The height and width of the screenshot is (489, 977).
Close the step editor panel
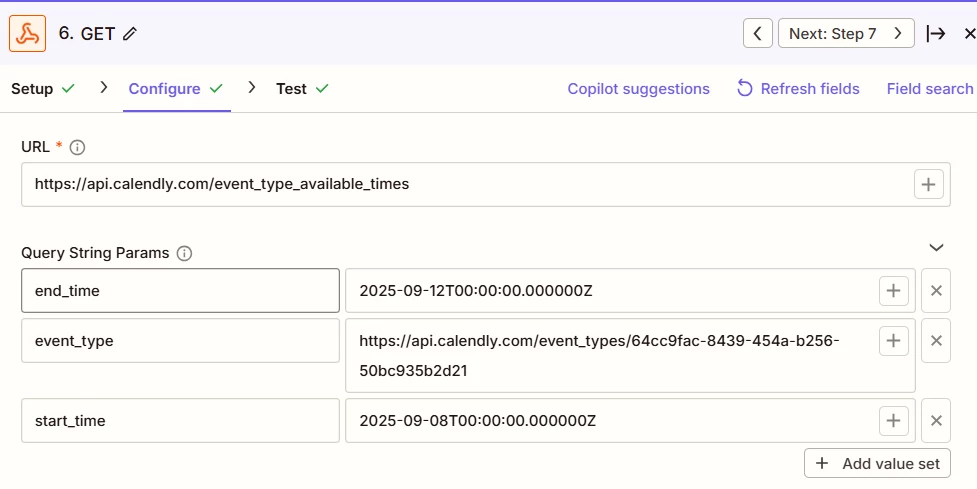pos(970,34)
